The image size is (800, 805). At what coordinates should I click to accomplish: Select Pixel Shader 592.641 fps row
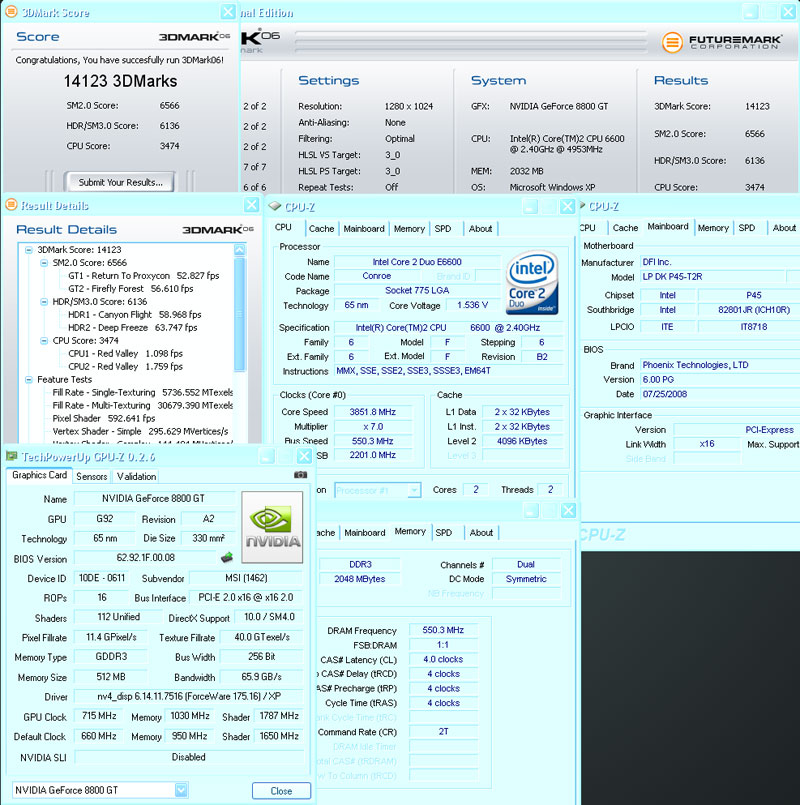pos(104,418)
